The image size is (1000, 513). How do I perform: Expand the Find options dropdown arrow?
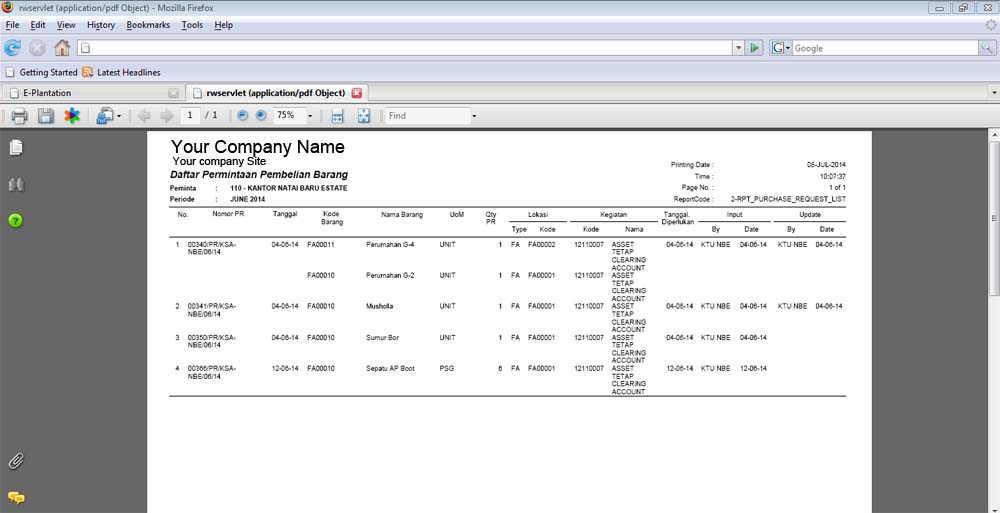click(474, 116)
